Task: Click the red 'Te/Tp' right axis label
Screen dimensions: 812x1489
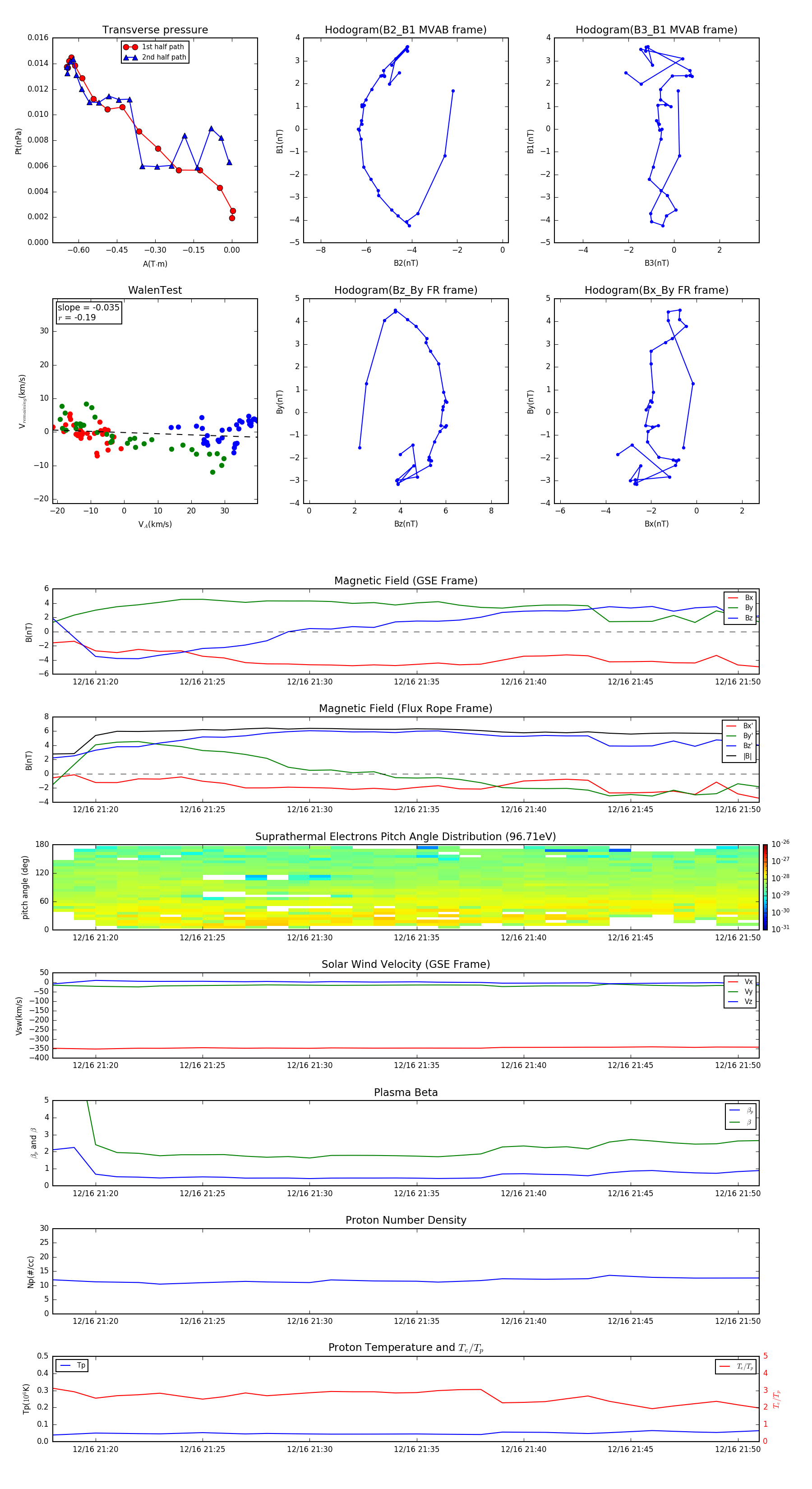Action: click(x=776, y=1399)
